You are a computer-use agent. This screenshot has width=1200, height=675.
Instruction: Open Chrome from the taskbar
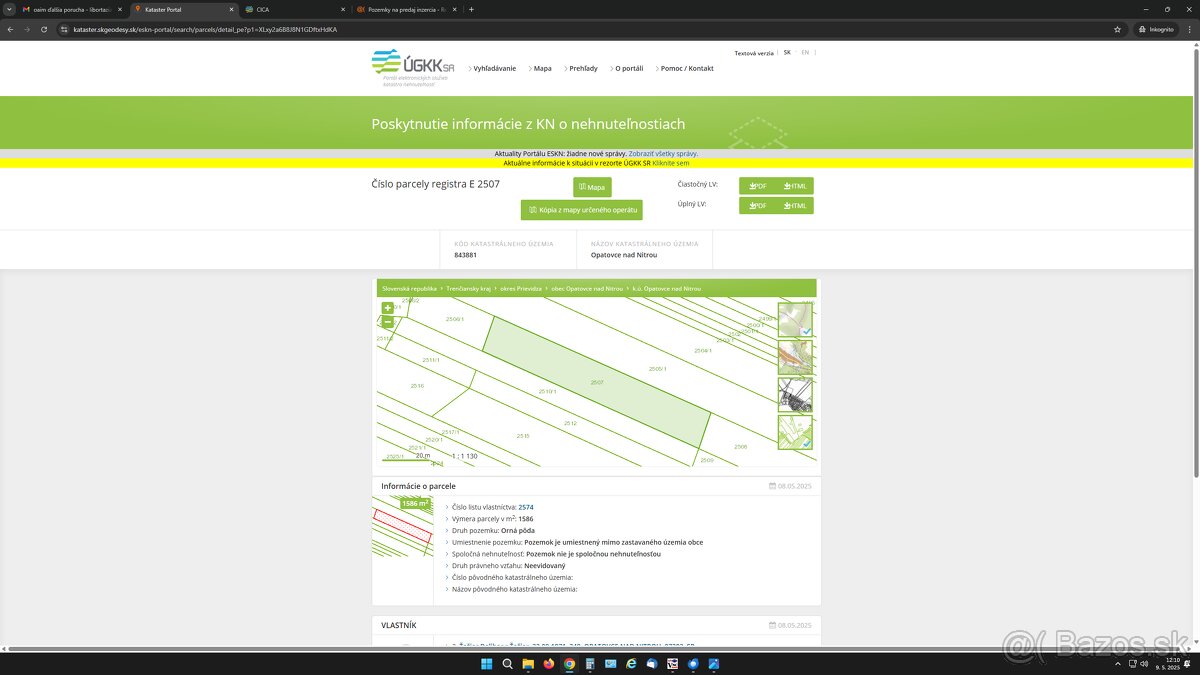click(569, 664)
